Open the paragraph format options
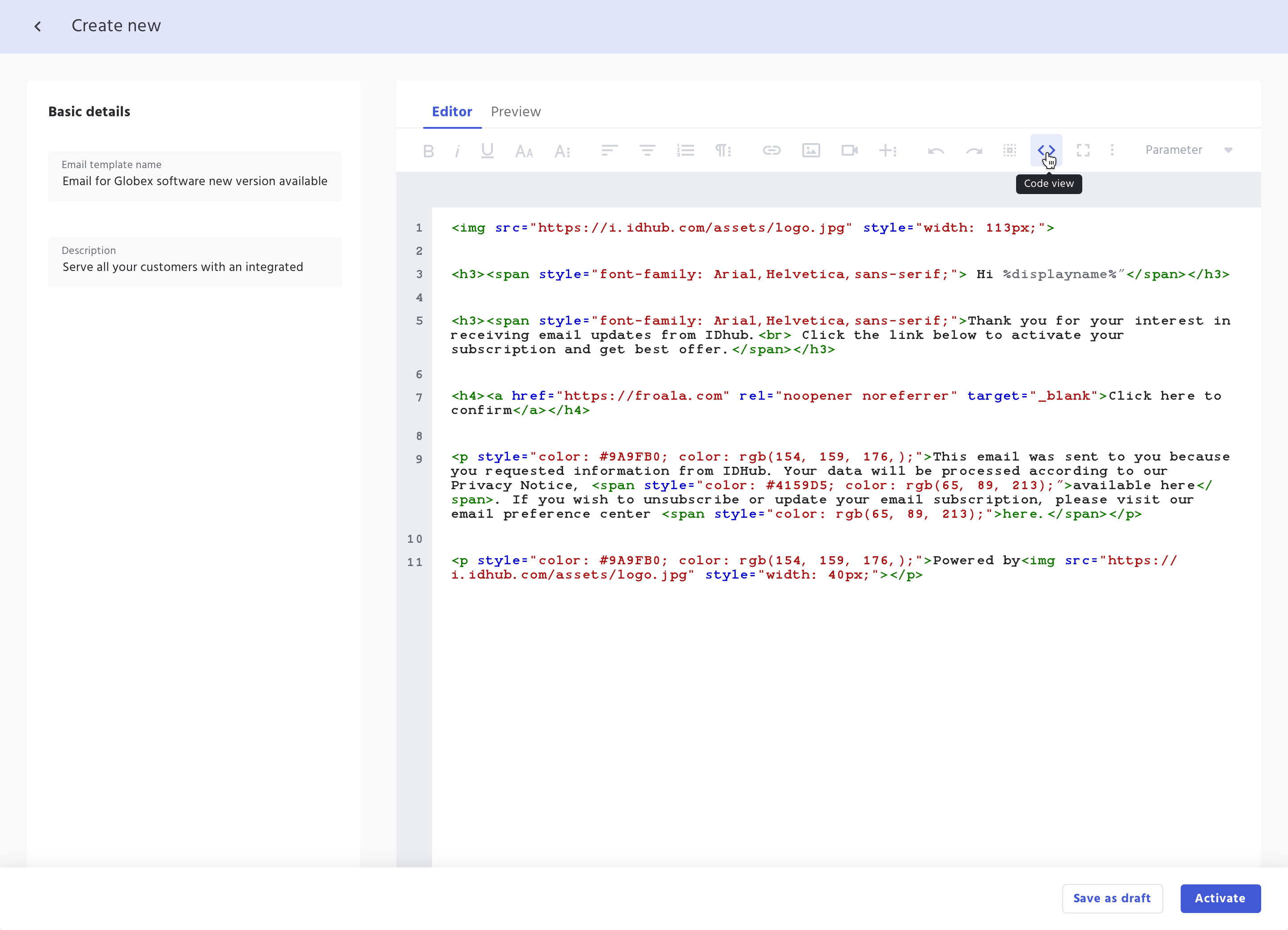Screen dimensions: 1288x930 coord(722,151)
